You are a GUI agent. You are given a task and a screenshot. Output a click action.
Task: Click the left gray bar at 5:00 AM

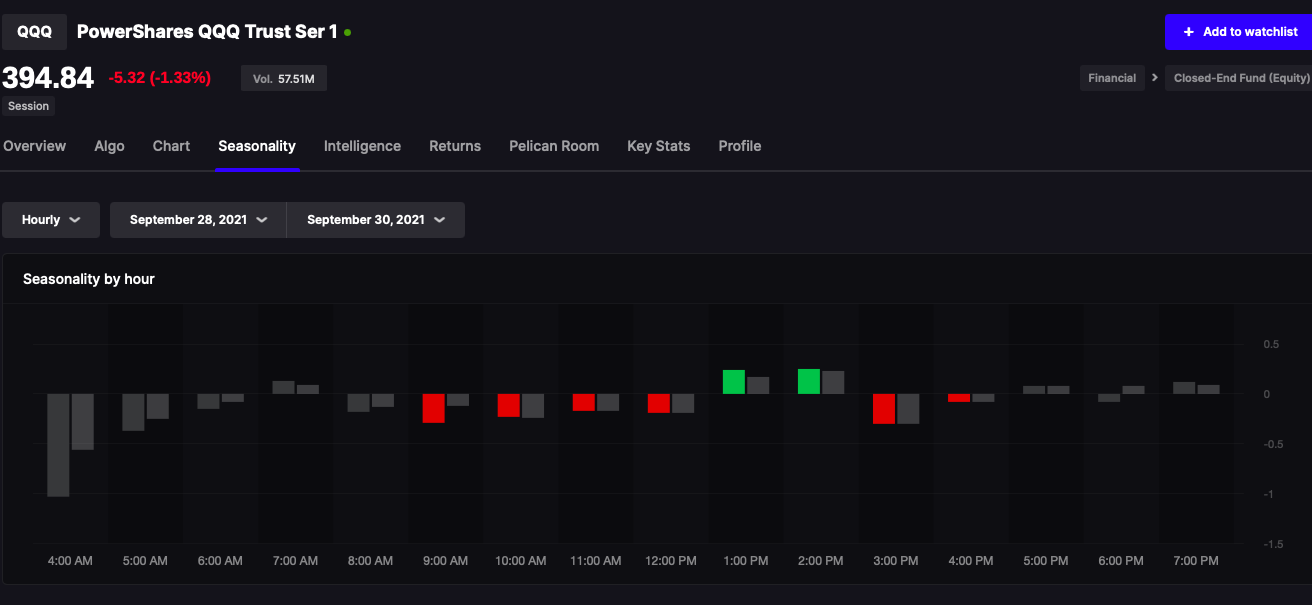133,412
